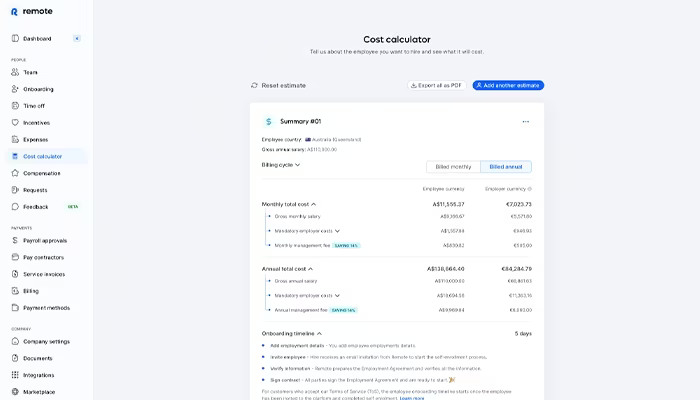Viewport: 700px width, 400px height.
Task: Click the Monthly total cost €7,023.73 value
Action: 519,204
